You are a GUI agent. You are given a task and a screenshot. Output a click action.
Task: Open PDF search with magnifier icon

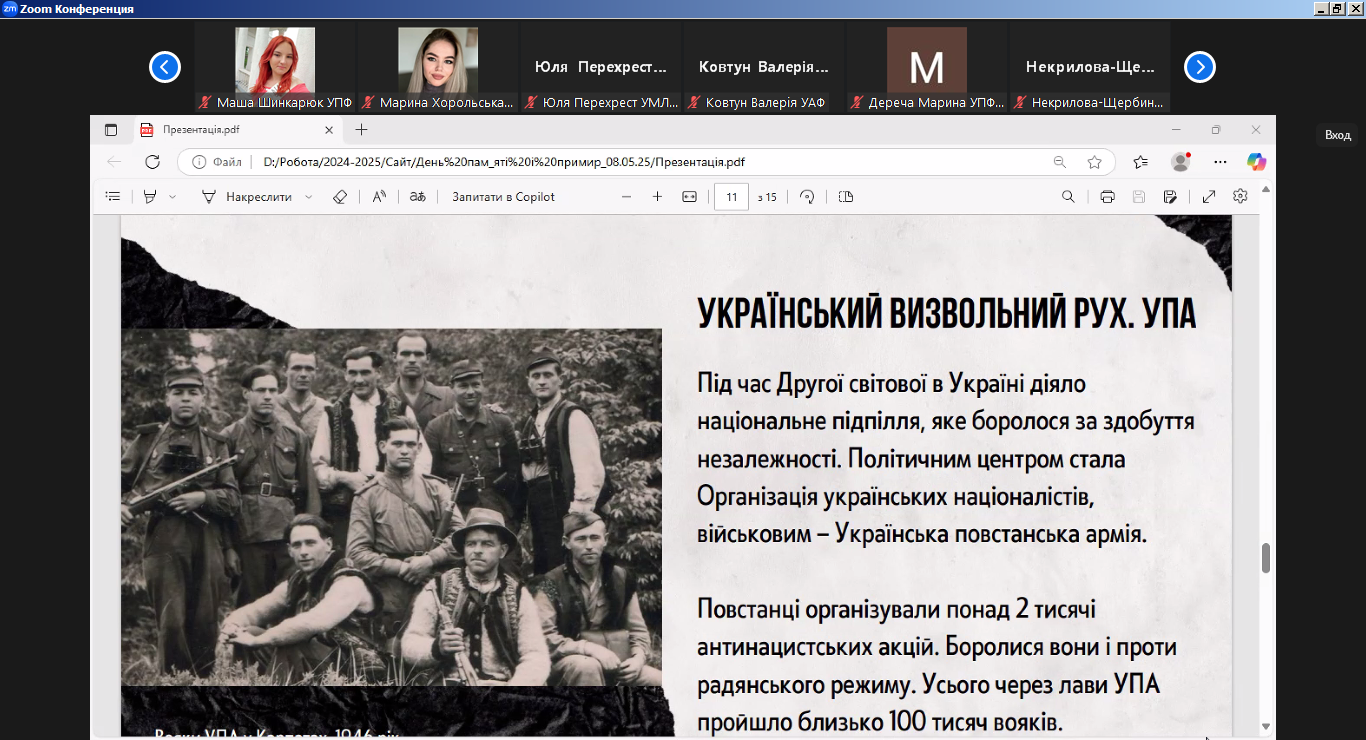click(1068, 197)
